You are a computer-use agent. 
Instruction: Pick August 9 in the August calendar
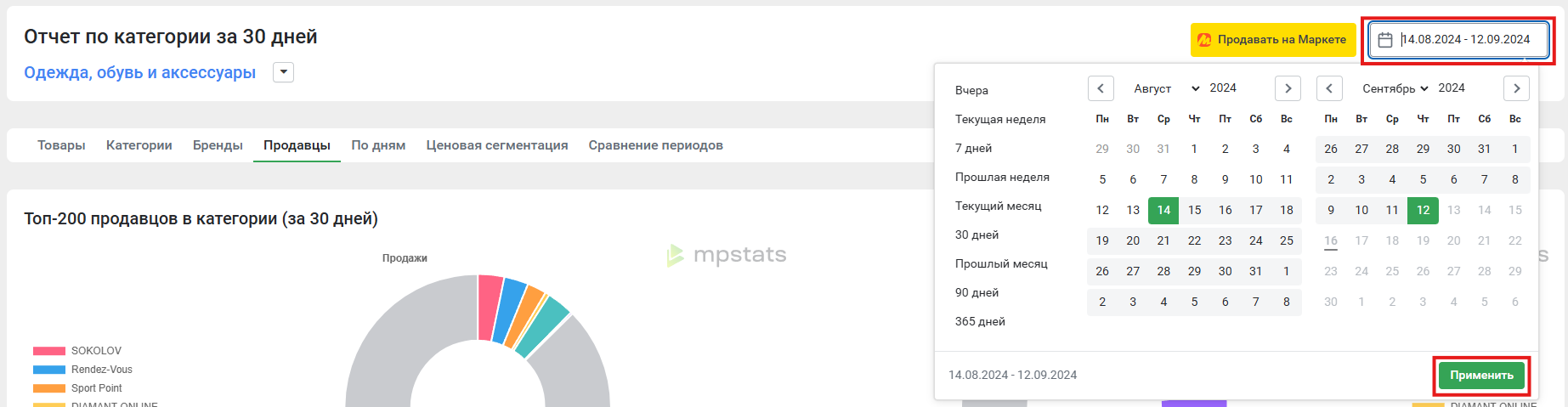[1225, 179]
